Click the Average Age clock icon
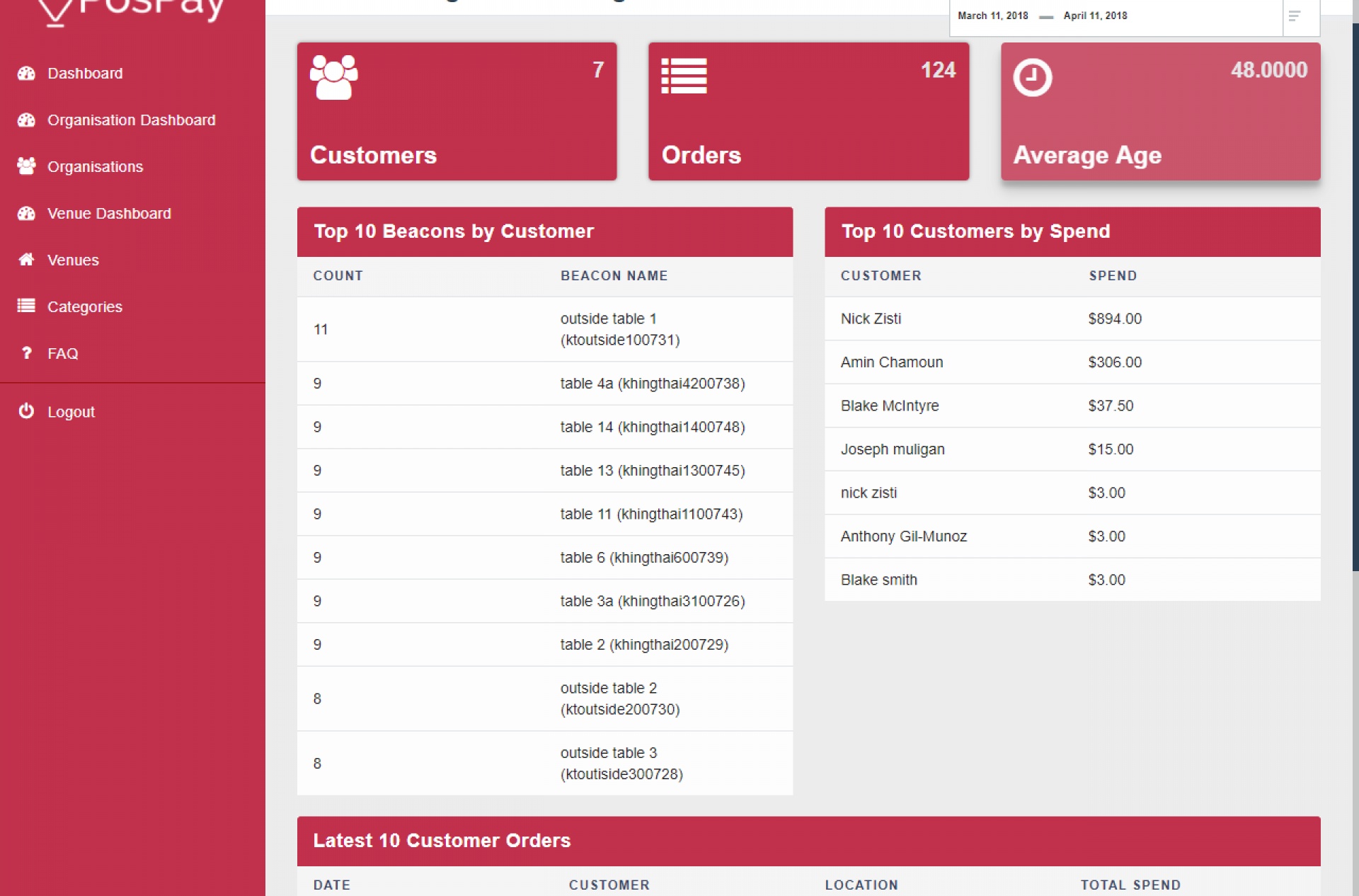Viewport: 1359px width, 896px height. 1032,77
